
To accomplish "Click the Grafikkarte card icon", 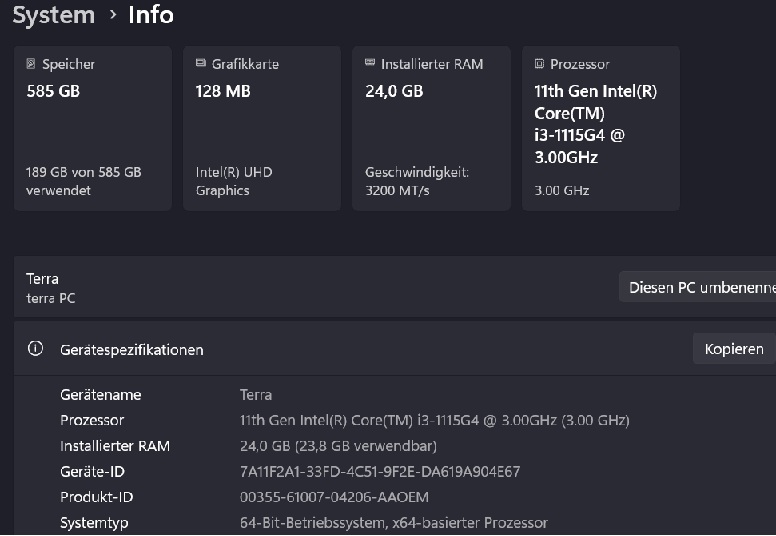I will point(201,64).
